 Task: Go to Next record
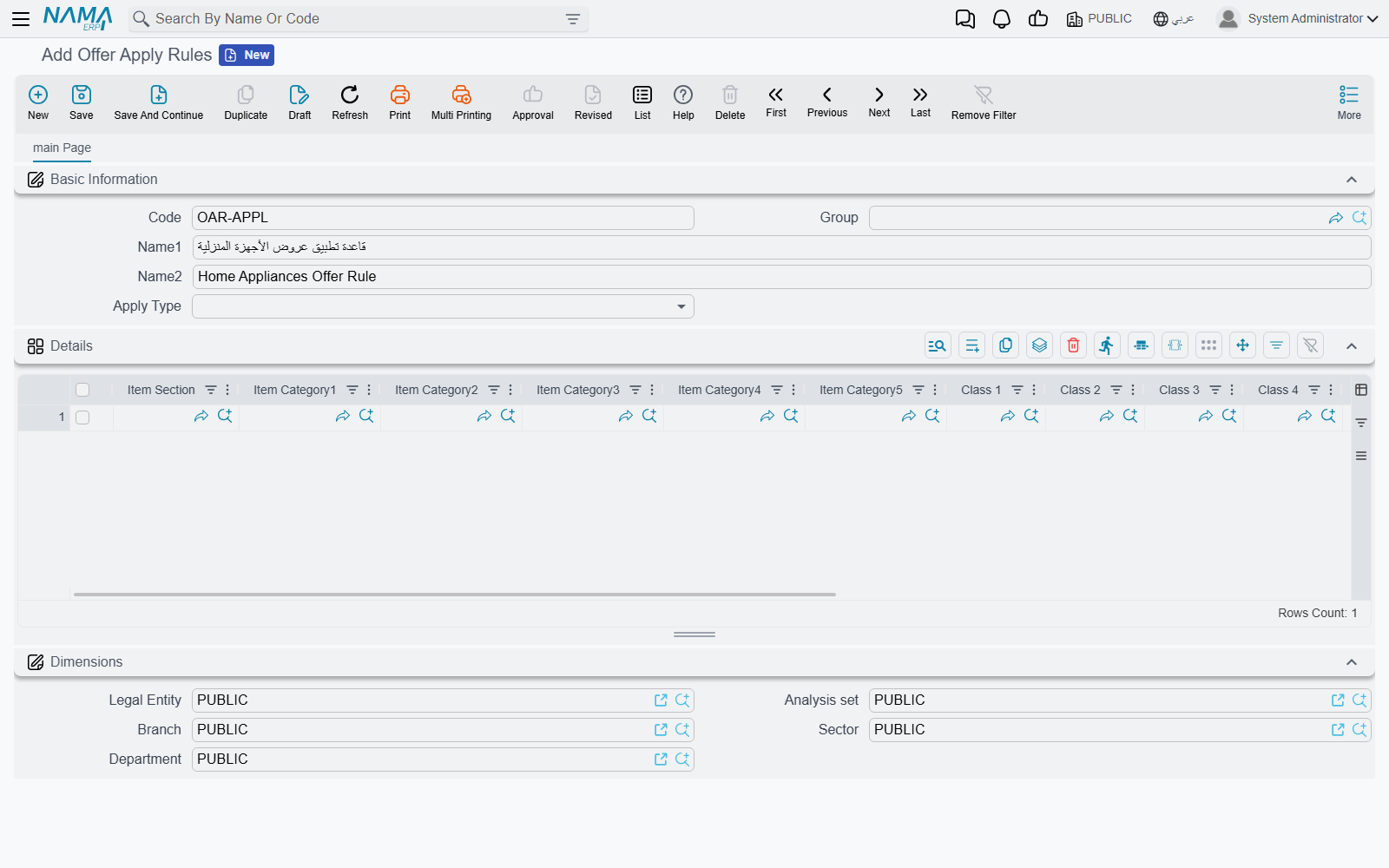pyautogui.click(x=879, y=102)
